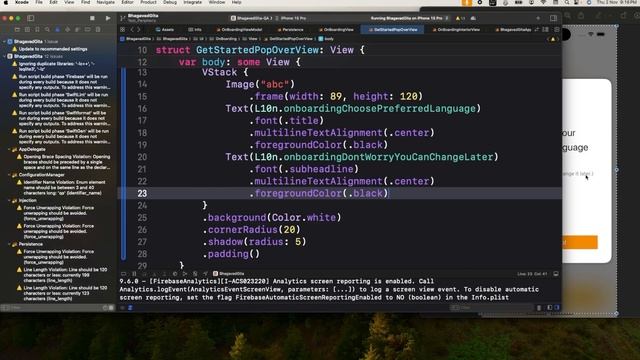
Task: Collapse the BhagavadGita 1 issue group
Action: pos(4,42)
